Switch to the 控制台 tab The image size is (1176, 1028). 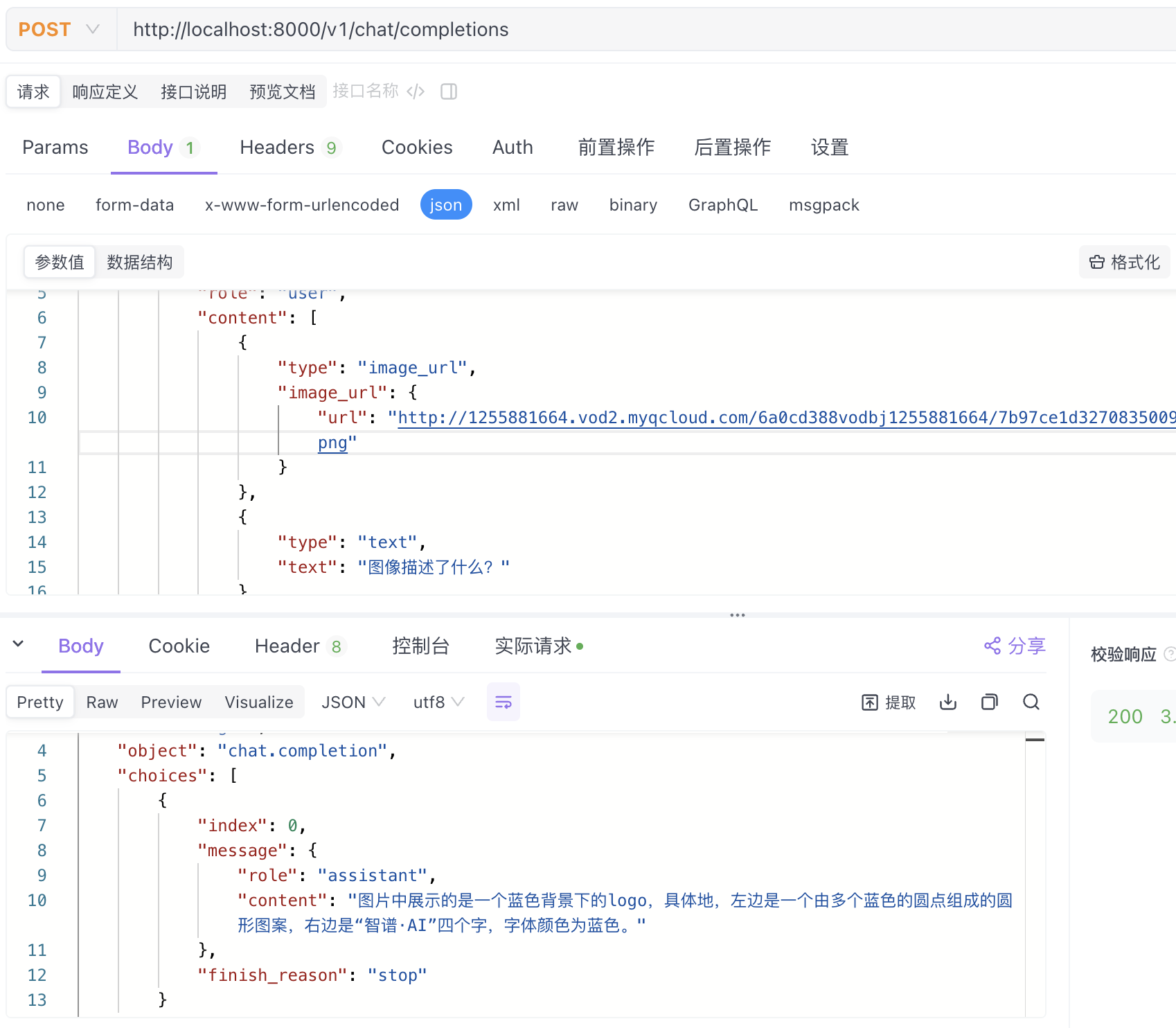[x=420, y=646]
